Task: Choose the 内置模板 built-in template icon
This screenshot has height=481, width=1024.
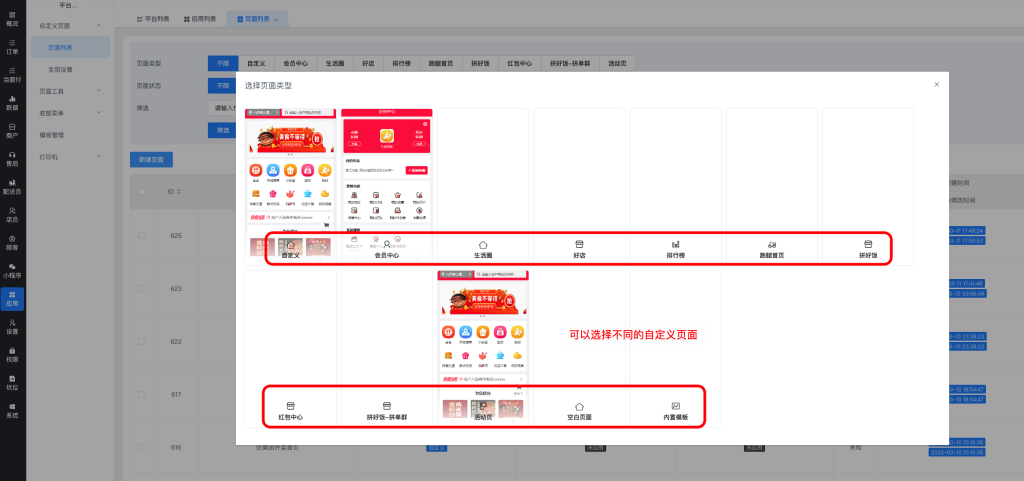Action: 675,406
